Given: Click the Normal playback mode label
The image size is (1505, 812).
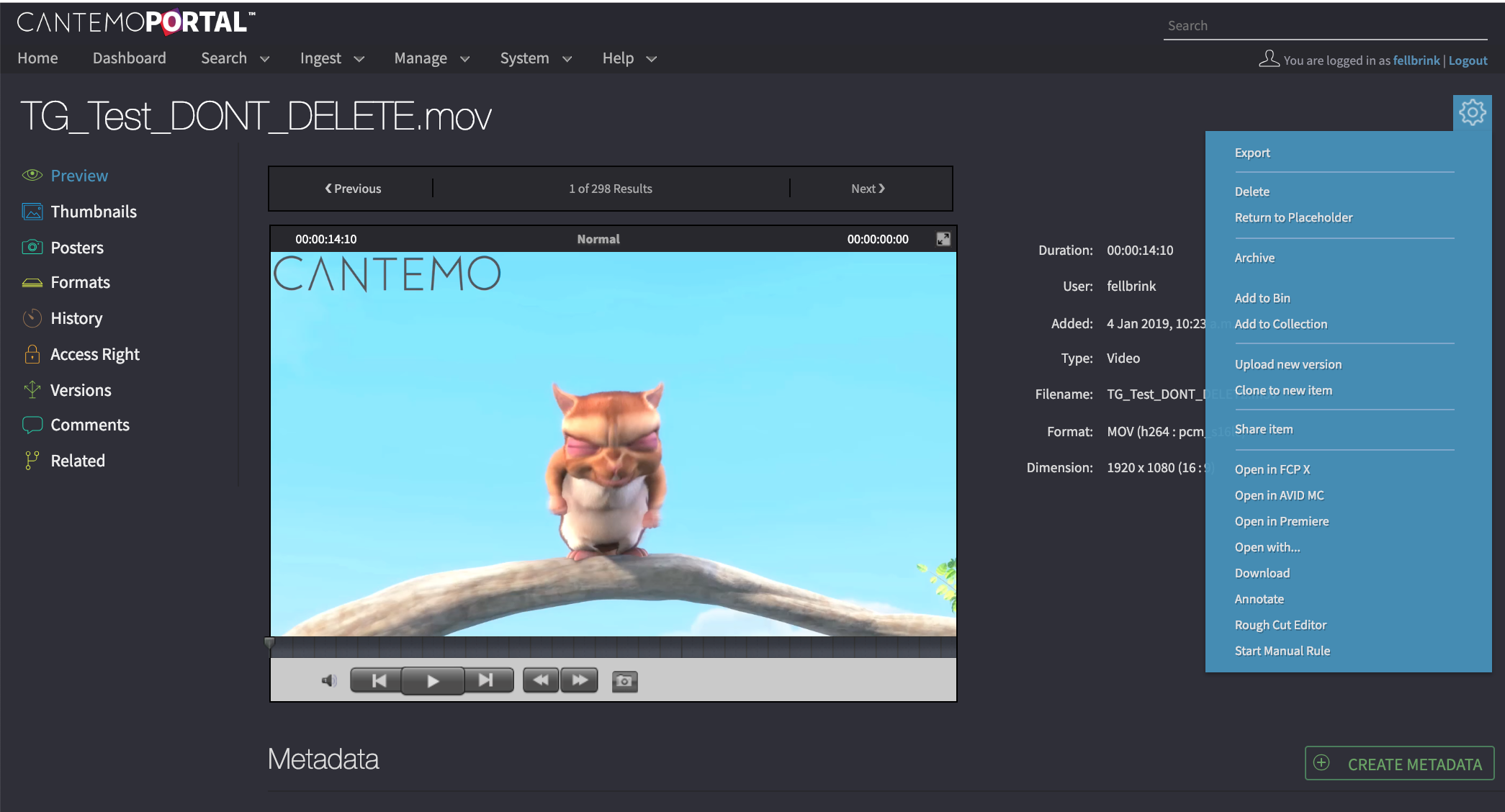Looking at the screenshot, I should 598,239.
